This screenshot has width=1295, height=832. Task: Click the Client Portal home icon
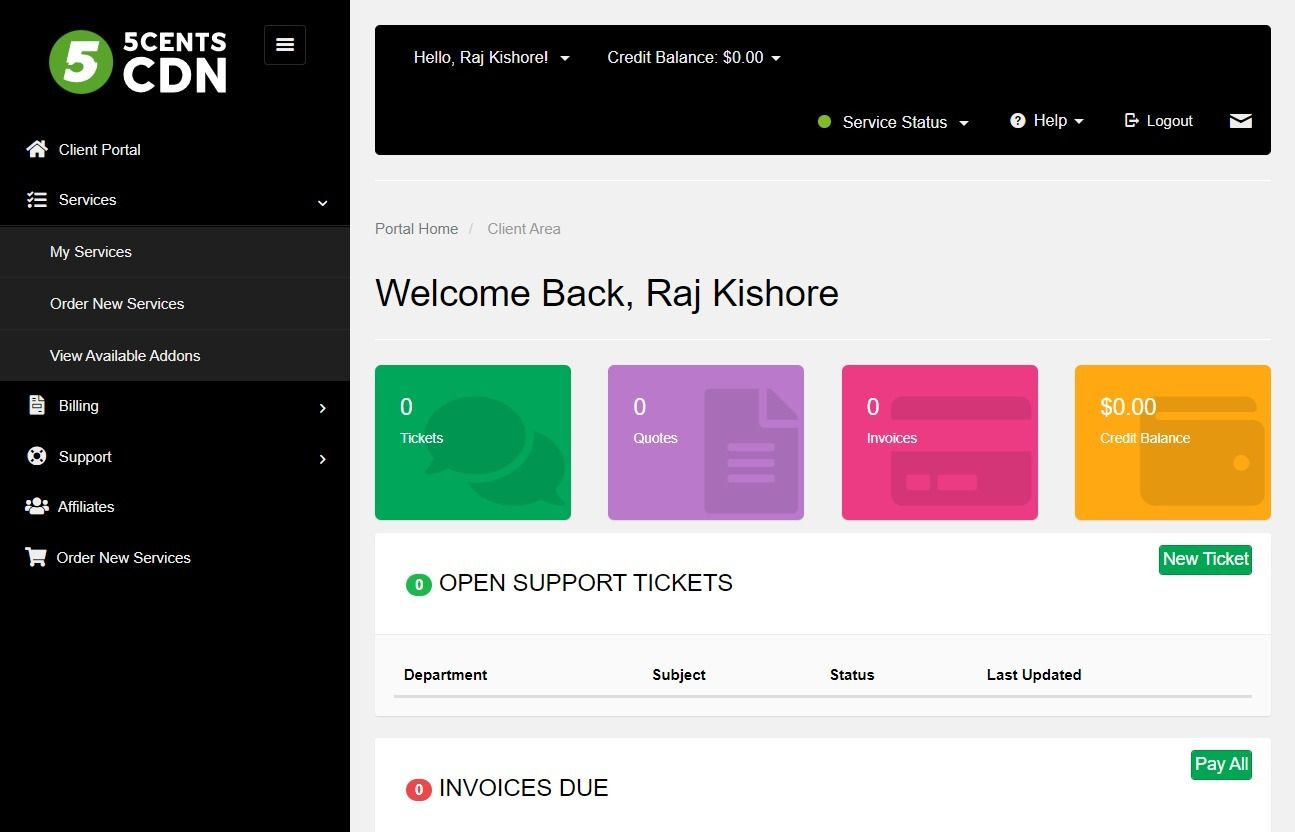tap(37, 149)
